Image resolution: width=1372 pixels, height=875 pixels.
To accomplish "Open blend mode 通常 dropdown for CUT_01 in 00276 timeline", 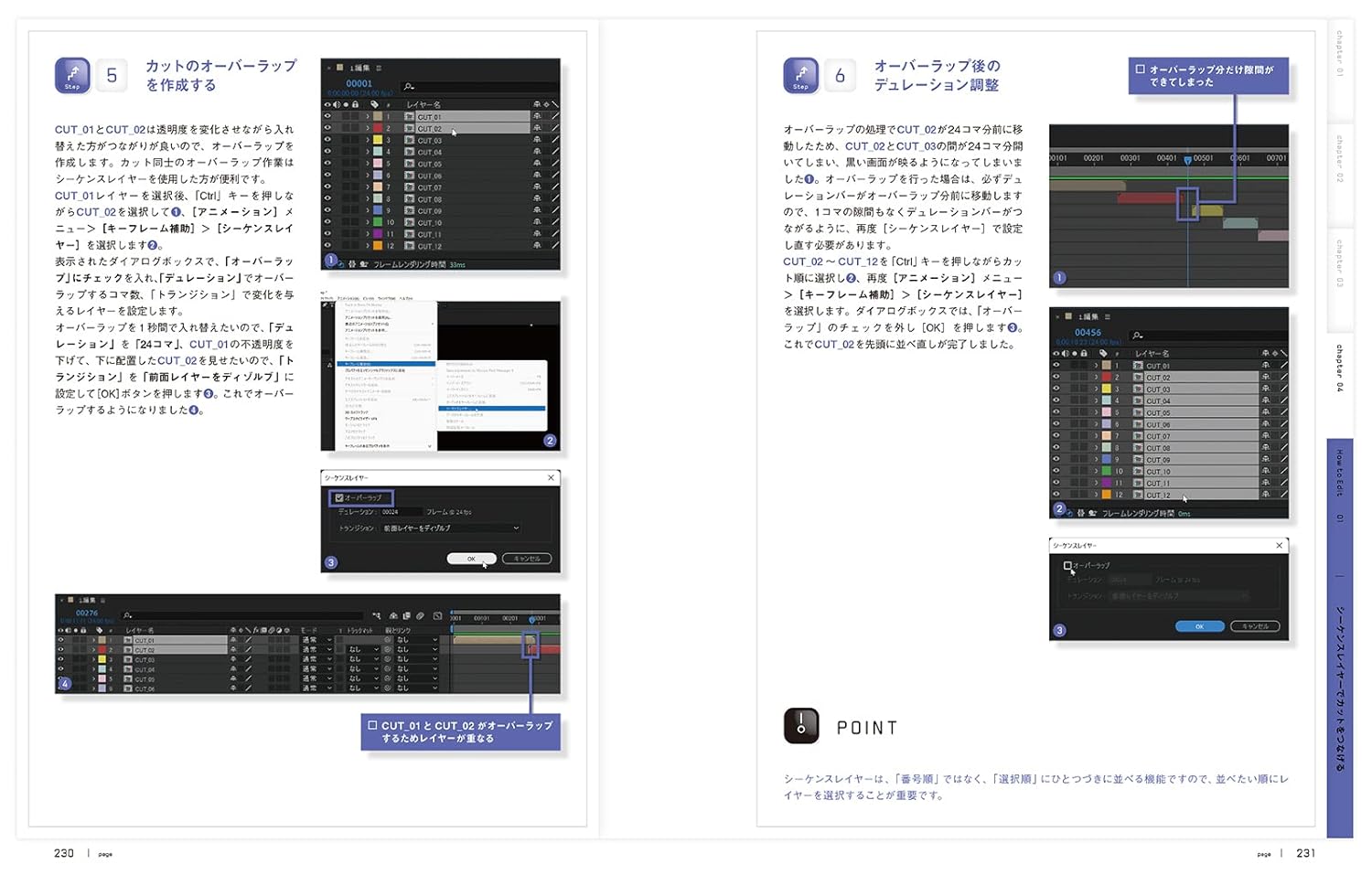I will [x=317, y=640].
